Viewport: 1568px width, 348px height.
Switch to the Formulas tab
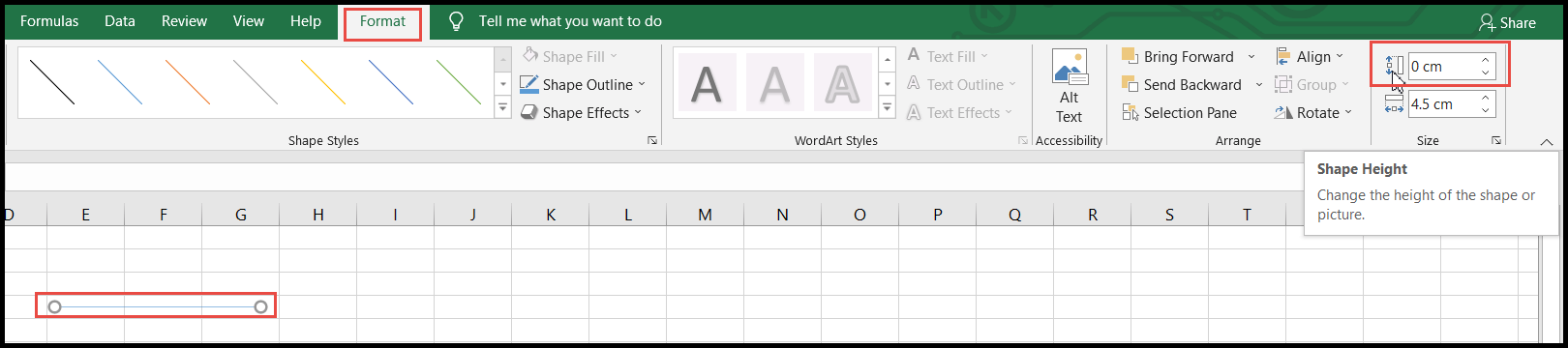point(49,21)
